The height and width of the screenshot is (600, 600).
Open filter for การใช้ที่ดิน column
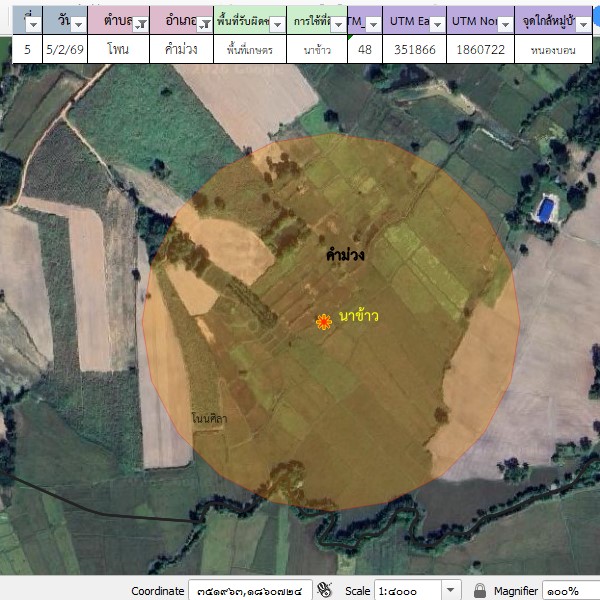pos(338,23)
